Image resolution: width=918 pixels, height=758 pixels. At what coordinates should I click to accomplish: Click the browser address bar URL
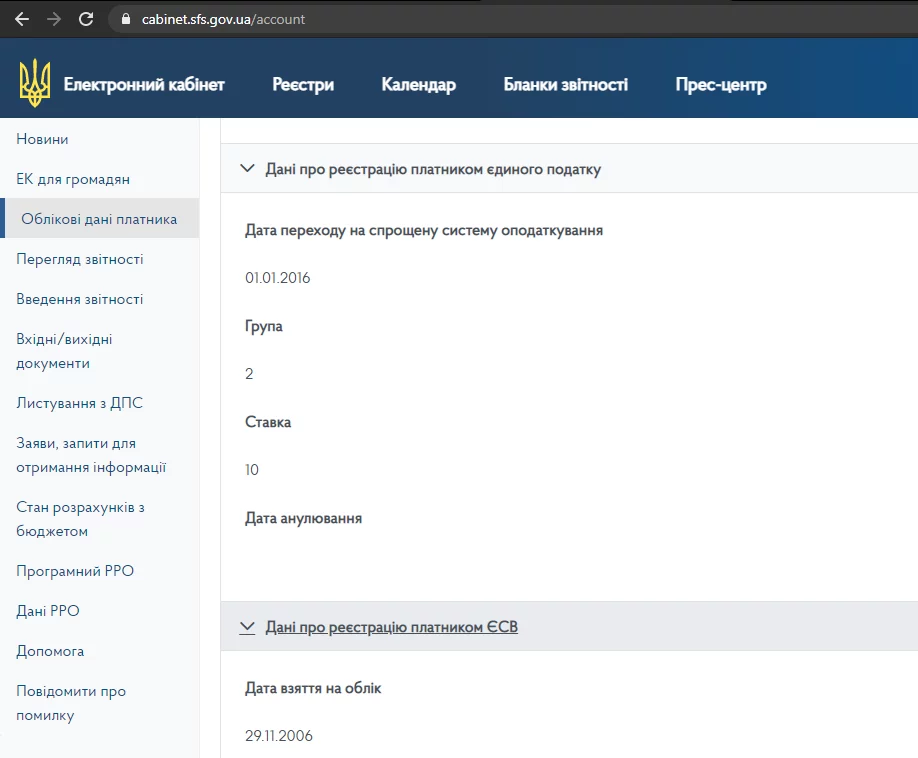[x=224, y=19]
